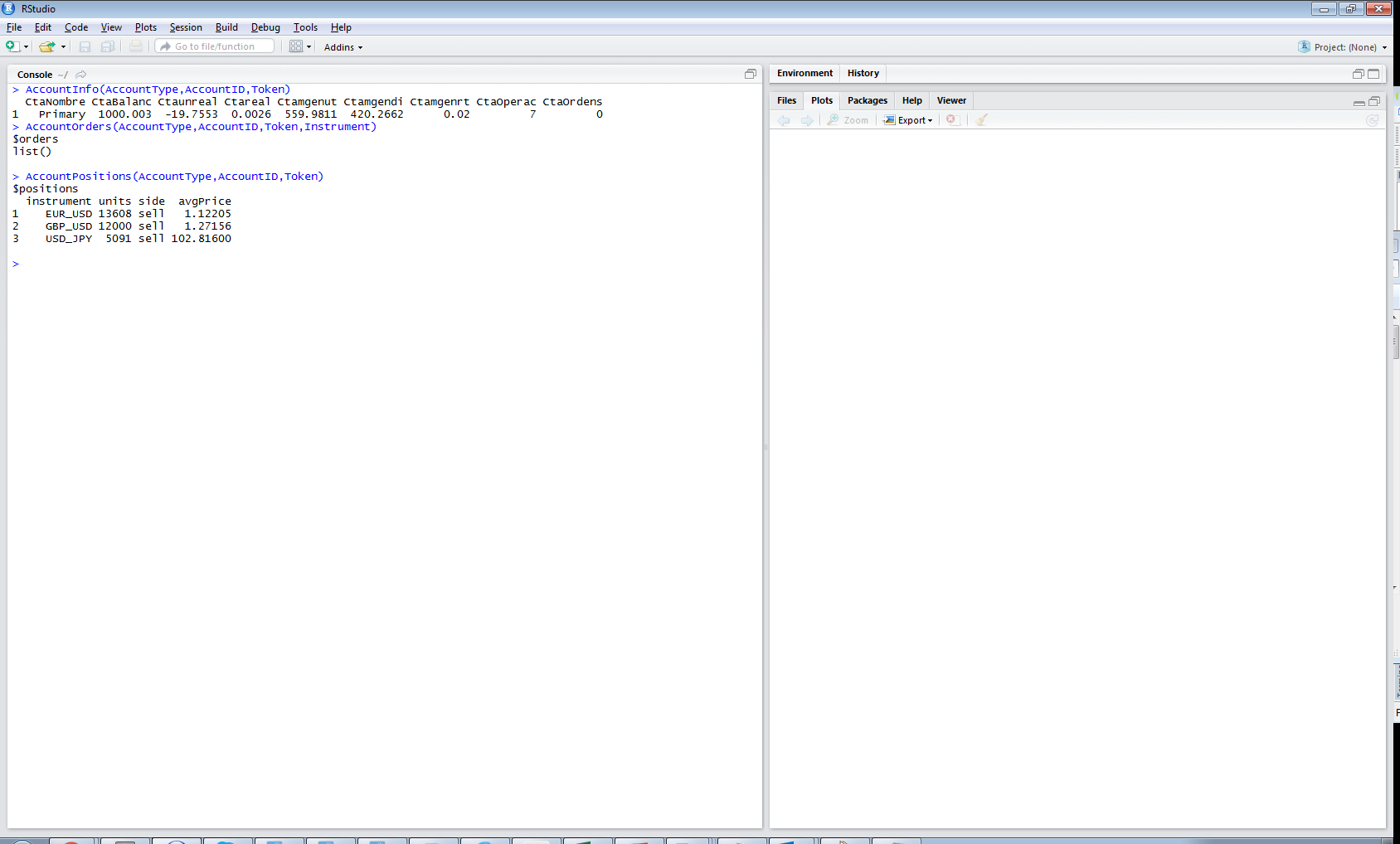The height and width of the screenshot is (844, 1400).
Task: Click the Zoom plot button
Action: click(x=848, y=120)
